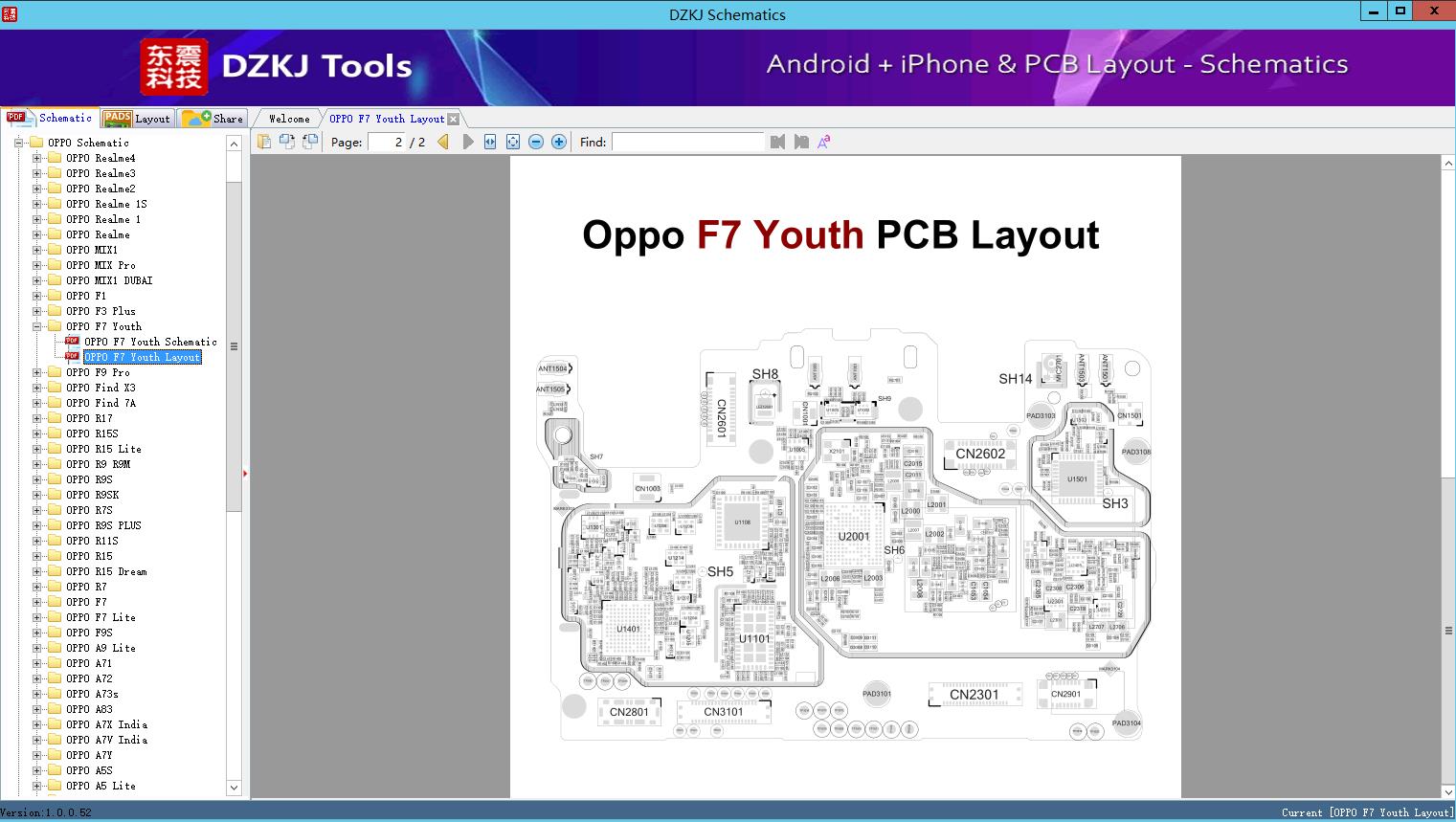Zoom in with the plus icon

[x=559, y=142]
